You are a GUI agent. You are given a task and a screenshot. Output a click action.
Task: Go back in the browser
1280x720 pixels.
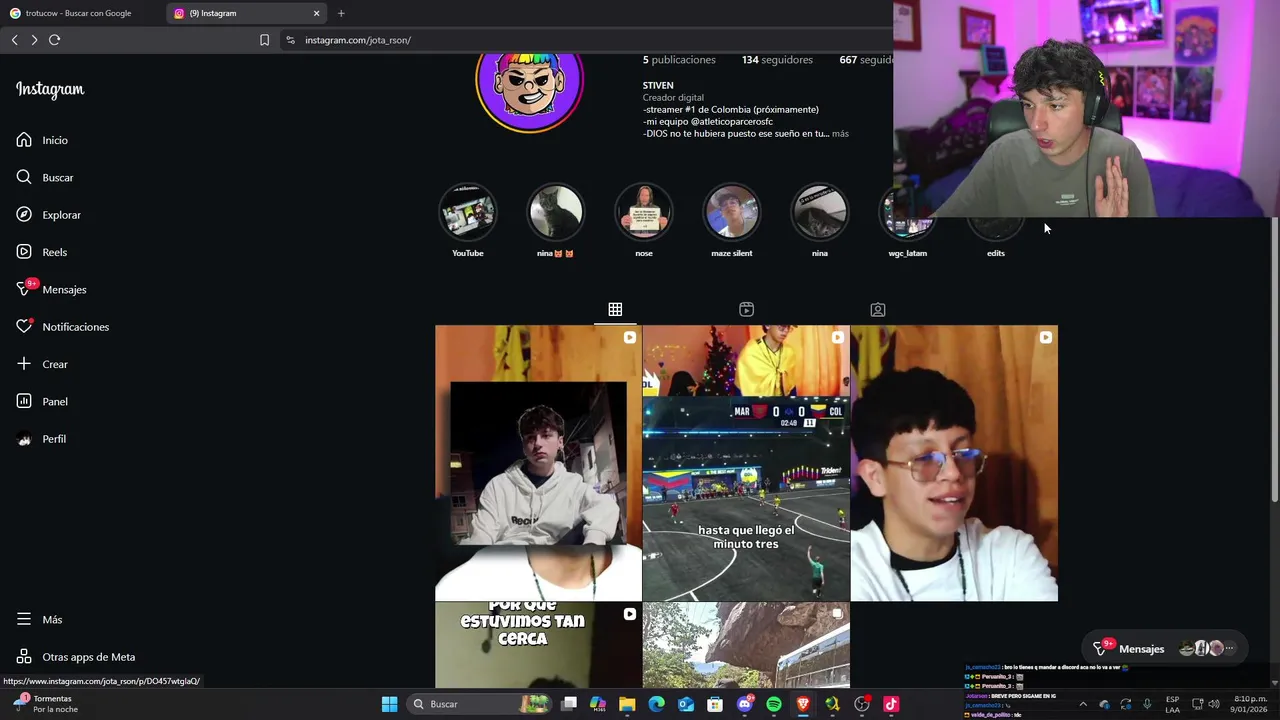pyautogui.click(x=14, y=40)
